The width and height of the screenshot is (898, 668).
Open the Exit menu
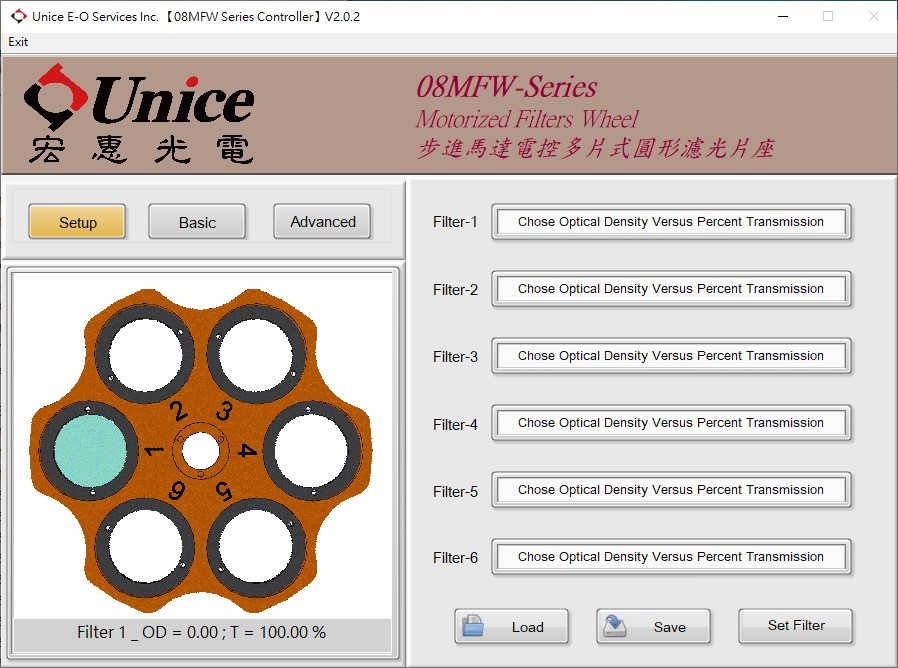coord(18,42)
